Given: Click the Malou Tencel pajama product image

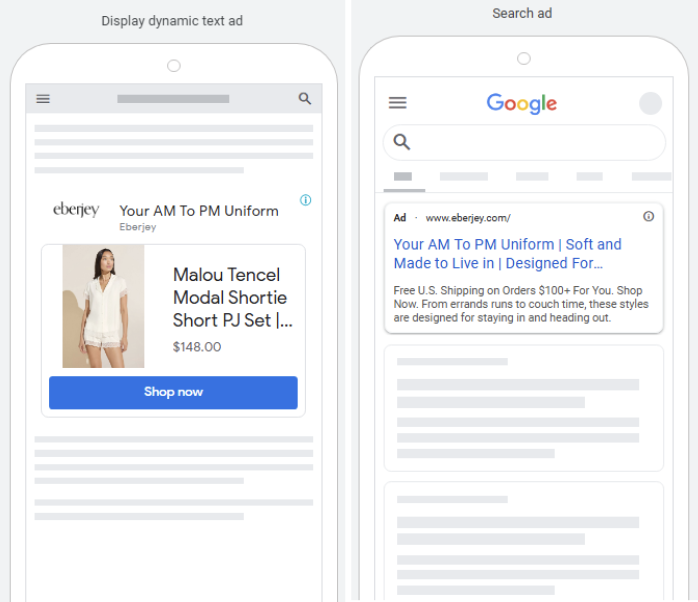Looking at the screenshot, I should (103, 306).
